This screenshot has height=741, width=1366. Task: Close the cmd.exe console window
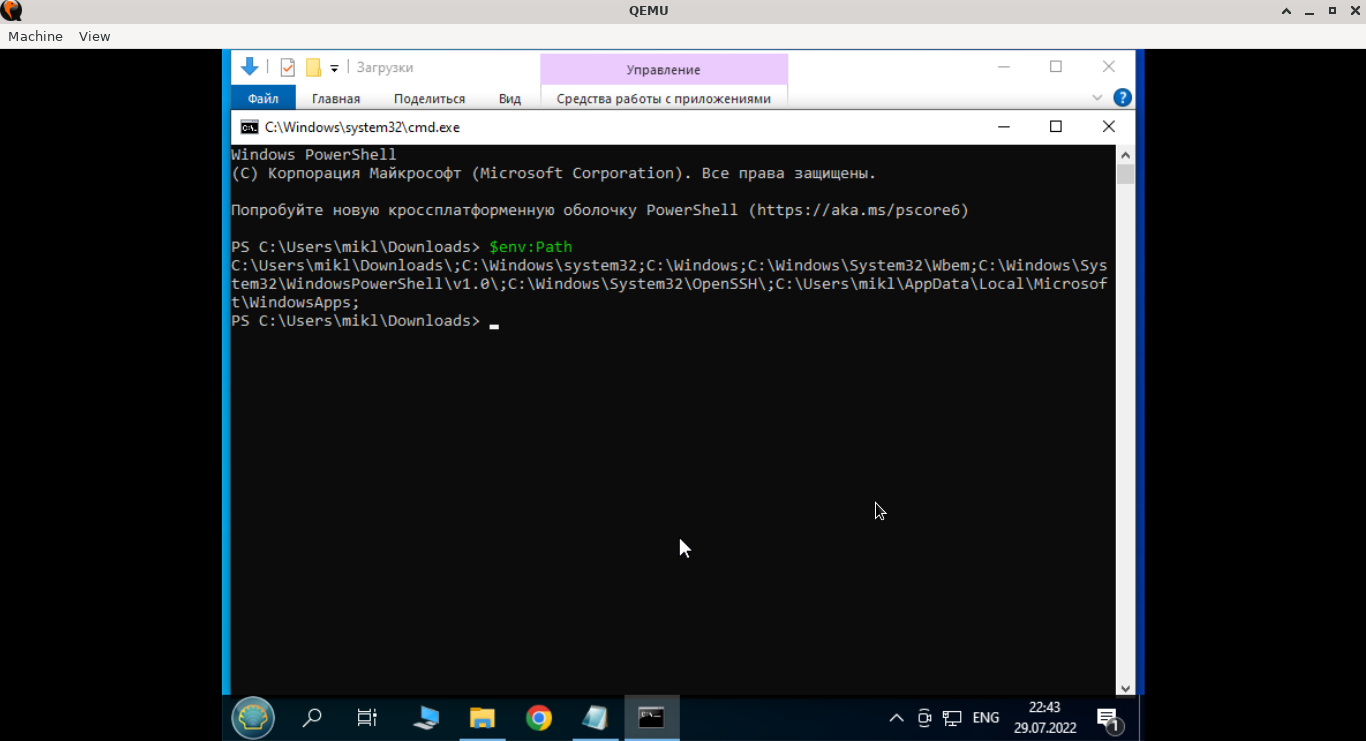tap(1108, 127)
